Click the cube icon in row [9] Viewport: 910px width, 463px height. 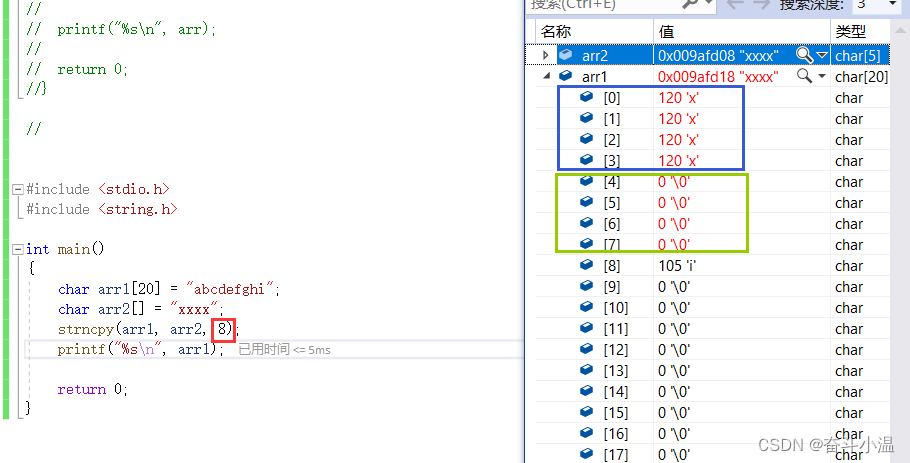[x=587, y=286]
